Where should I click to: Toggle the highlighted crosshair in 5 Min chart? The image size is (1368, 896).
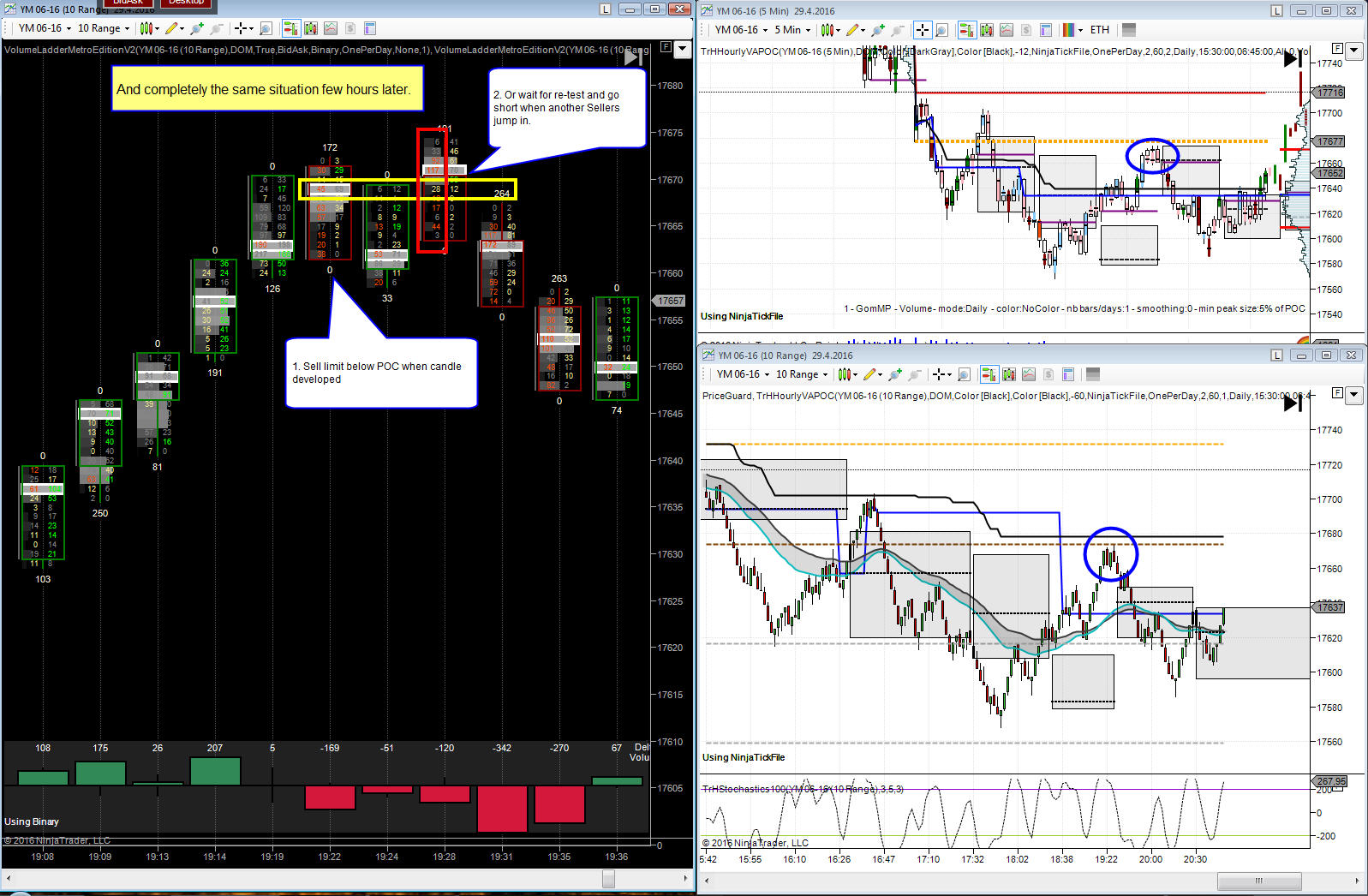pyautogui.click(x=922, y=29)
